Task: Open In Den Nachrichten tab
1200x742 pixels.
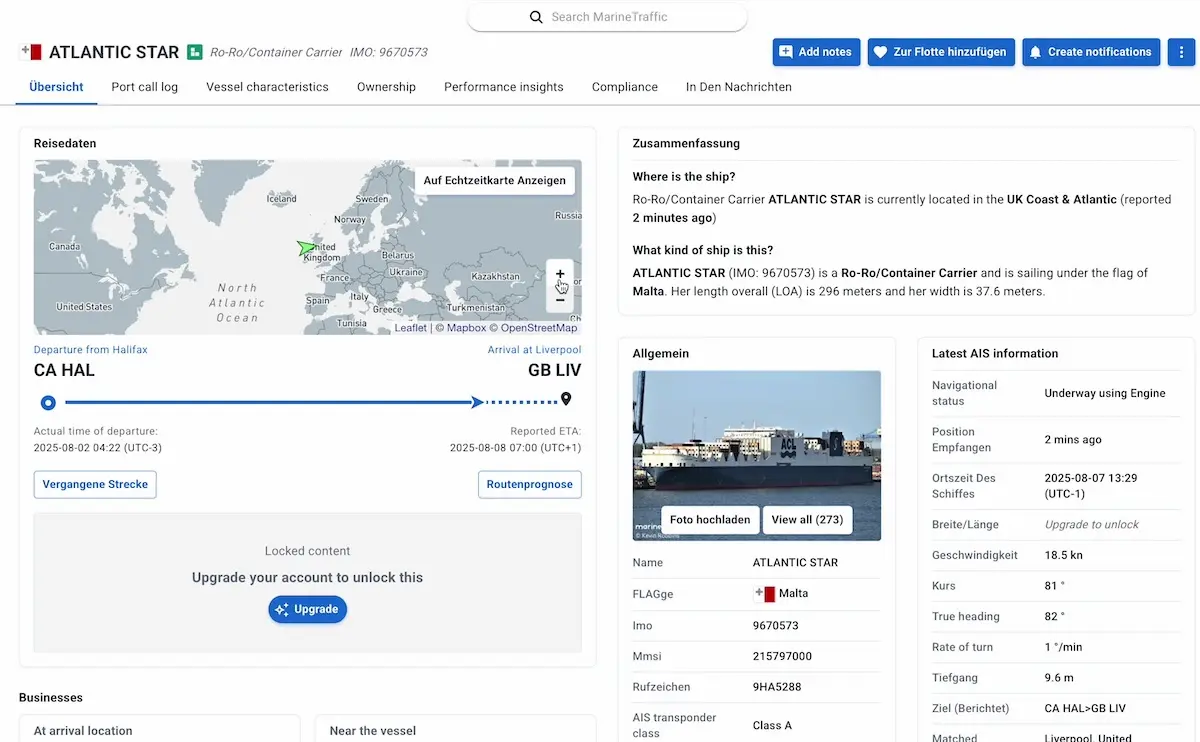Action: pos(739,87)
